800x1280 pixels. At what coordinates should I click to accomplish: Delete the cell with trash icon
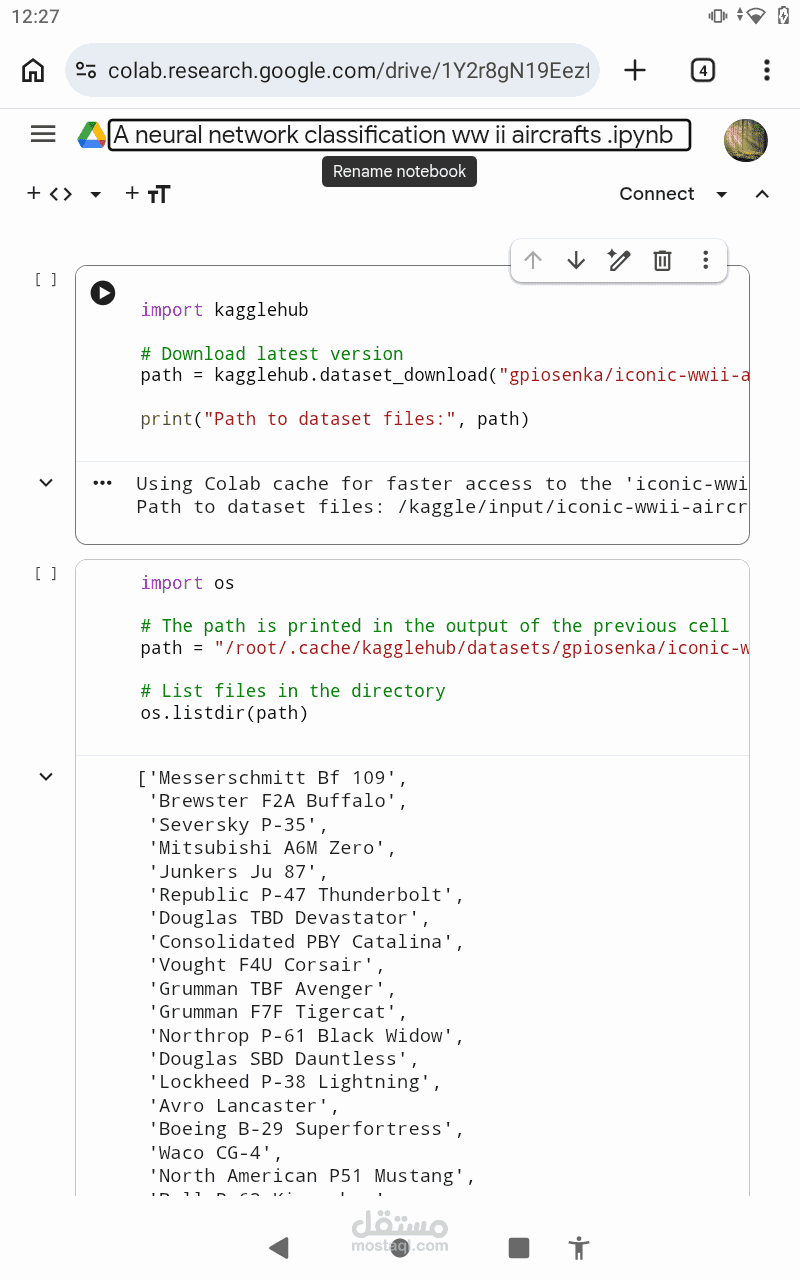point(662,261)
